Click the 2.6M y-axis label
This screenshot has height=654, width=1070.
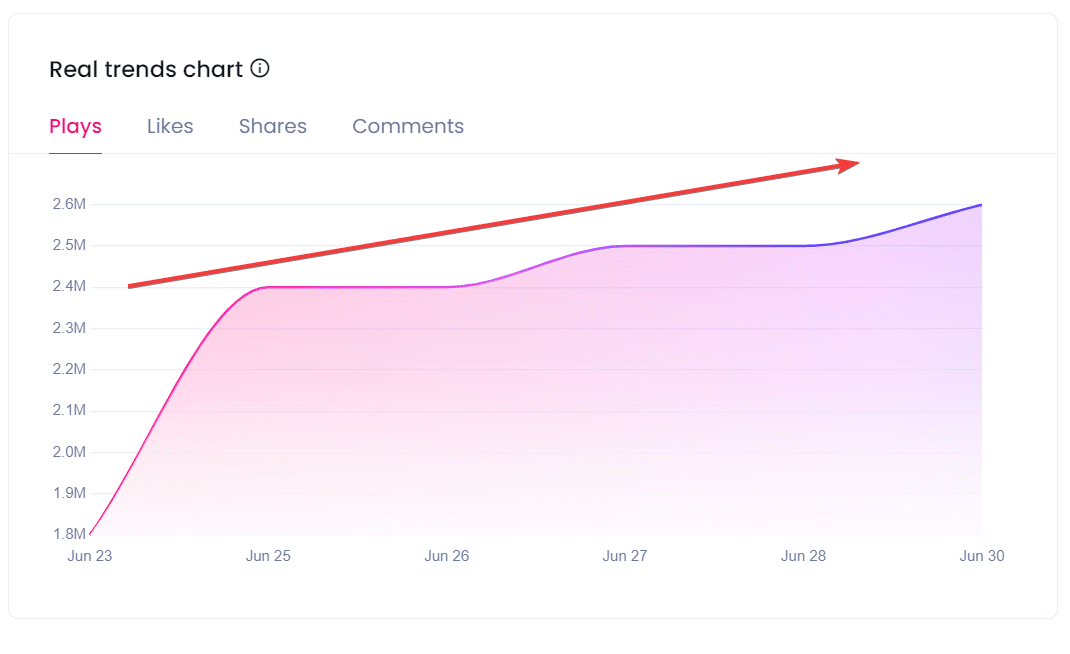(x=69, y=205)
